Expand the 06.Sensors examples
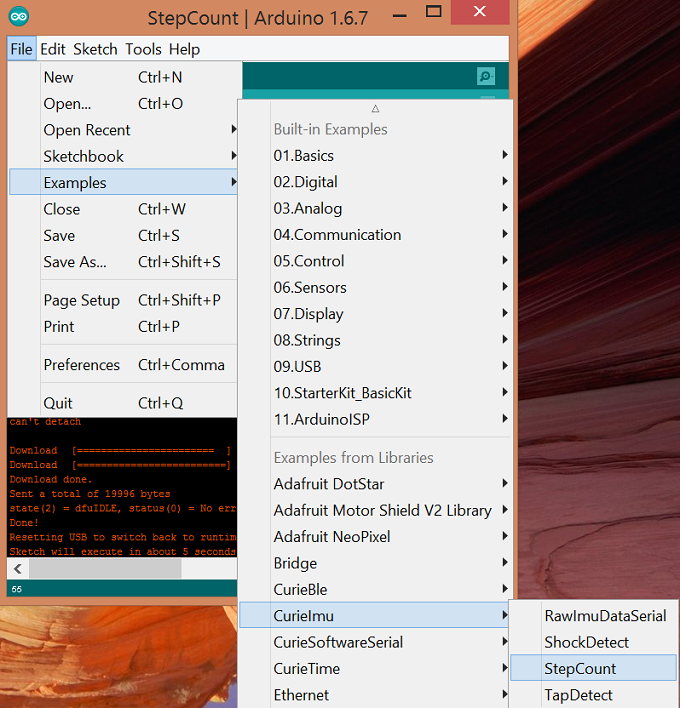Image resolution: width=680 pixels, height=708 pixels. pyautogui.click(x=376, y=288)
